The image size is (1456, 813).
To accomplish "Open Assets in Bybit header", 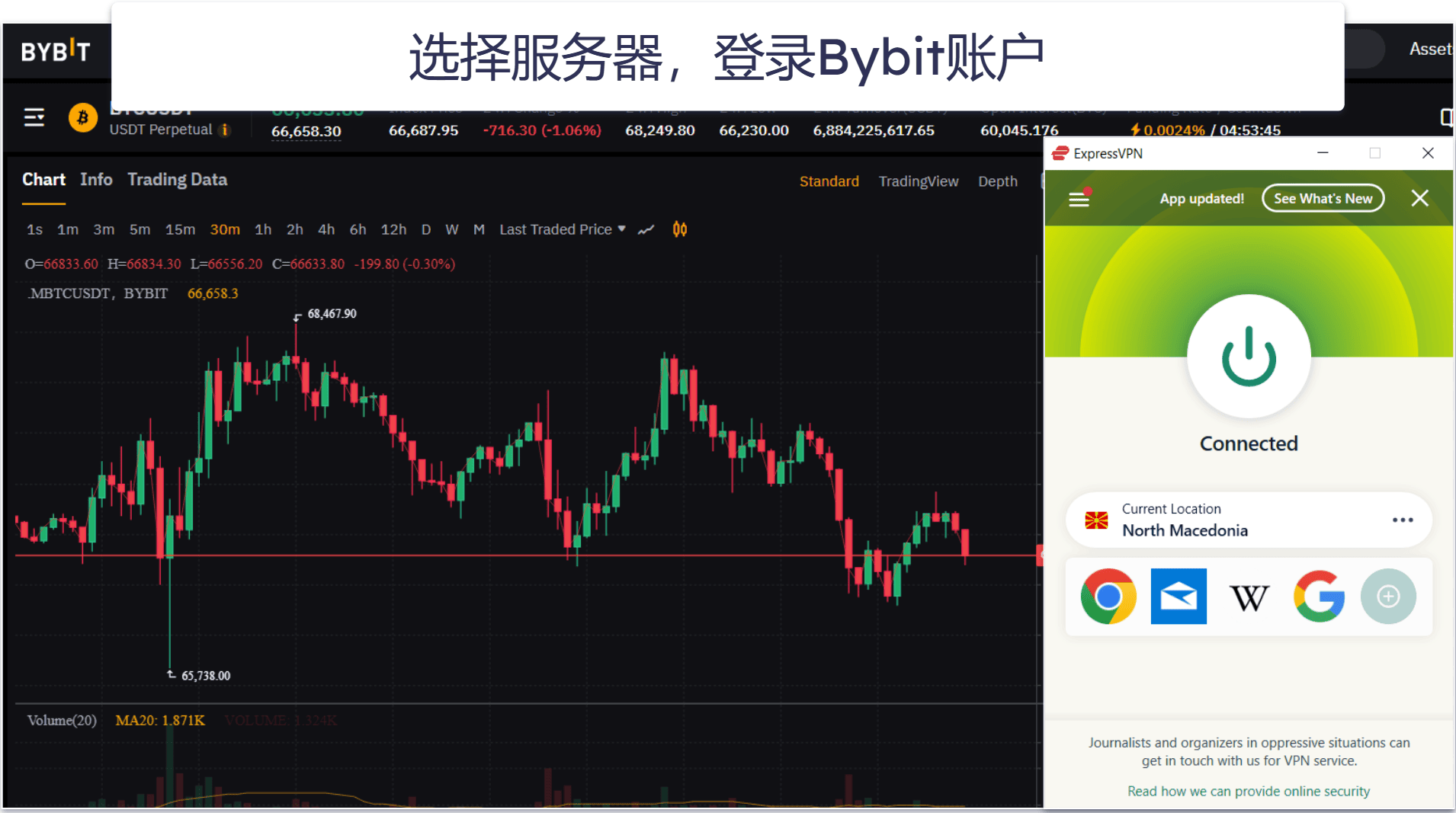I will click(x=1430, y=50).
